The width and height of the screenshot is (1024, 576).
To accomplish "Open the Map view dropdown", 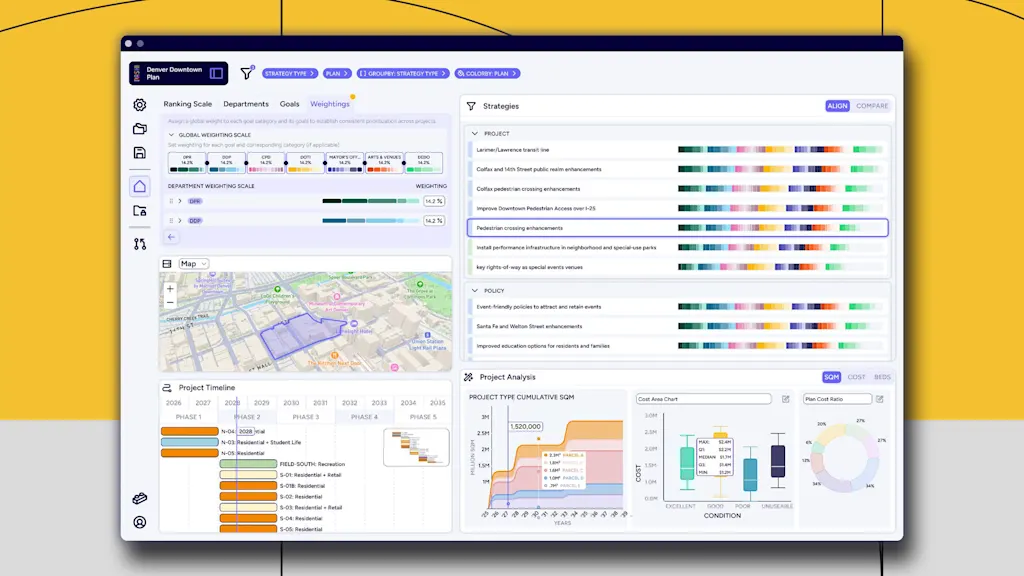I will click(x=193, y=264).
